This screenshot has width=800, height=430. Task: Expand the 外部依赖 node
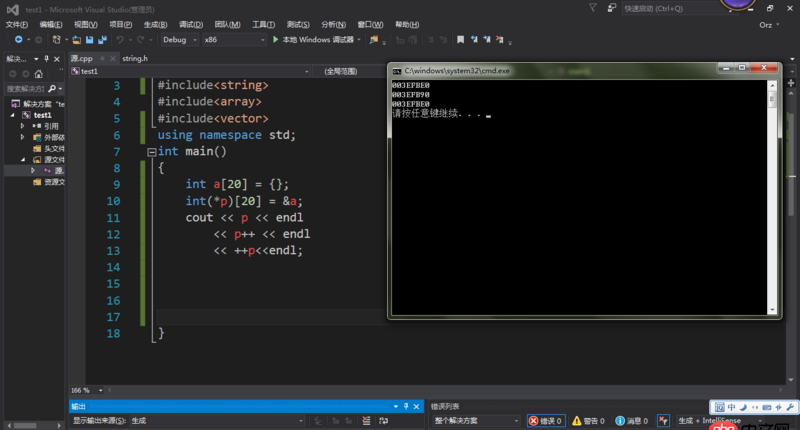22,137
